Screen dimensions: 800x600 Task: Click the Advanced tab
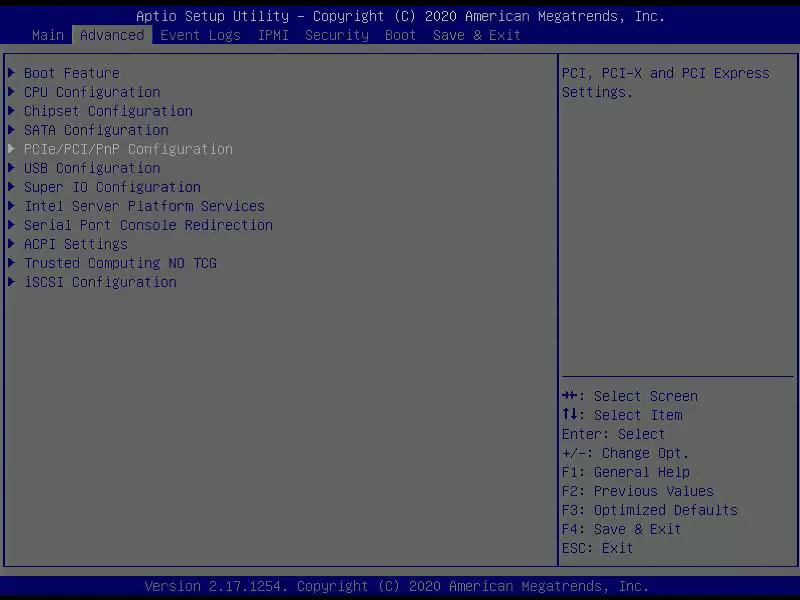pyautogui.click(x=112, y=35)
